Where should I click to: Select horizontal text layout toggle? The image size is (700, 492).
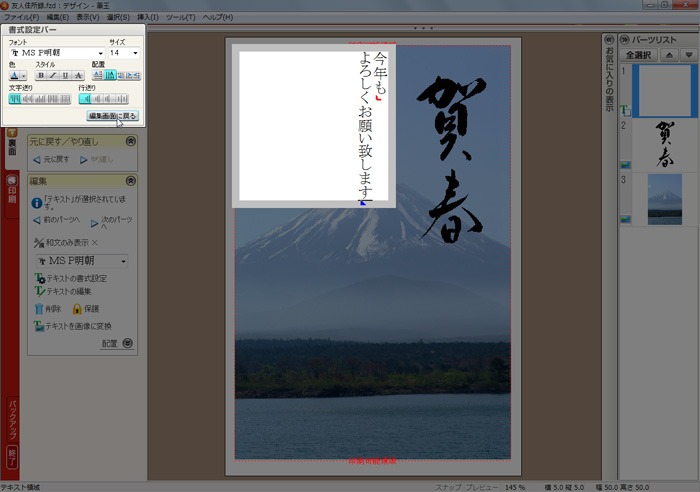tap(98, 75)
